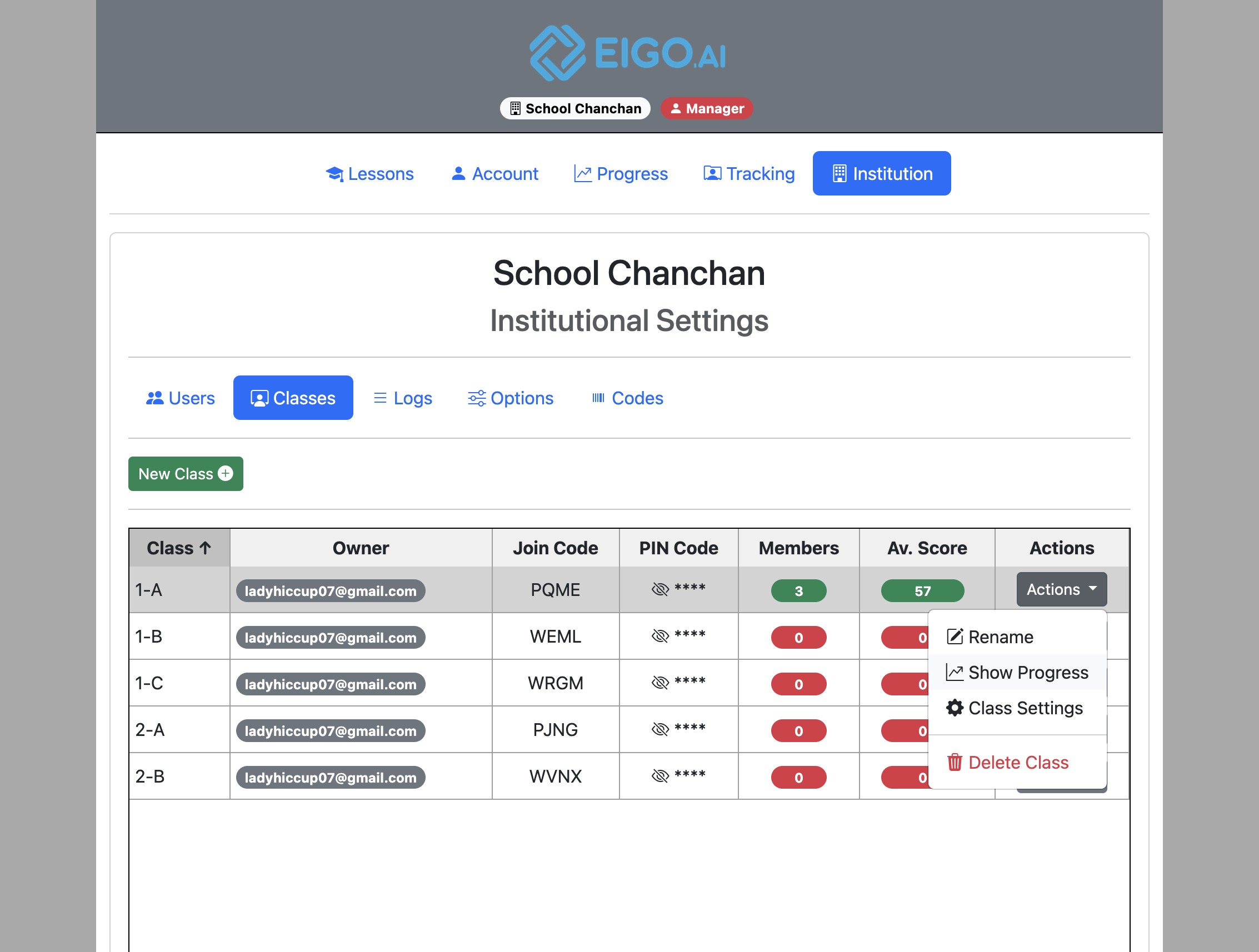Switch to the Codes sub-tab
Screen dimensions: 1259x952
click(627, 398)
